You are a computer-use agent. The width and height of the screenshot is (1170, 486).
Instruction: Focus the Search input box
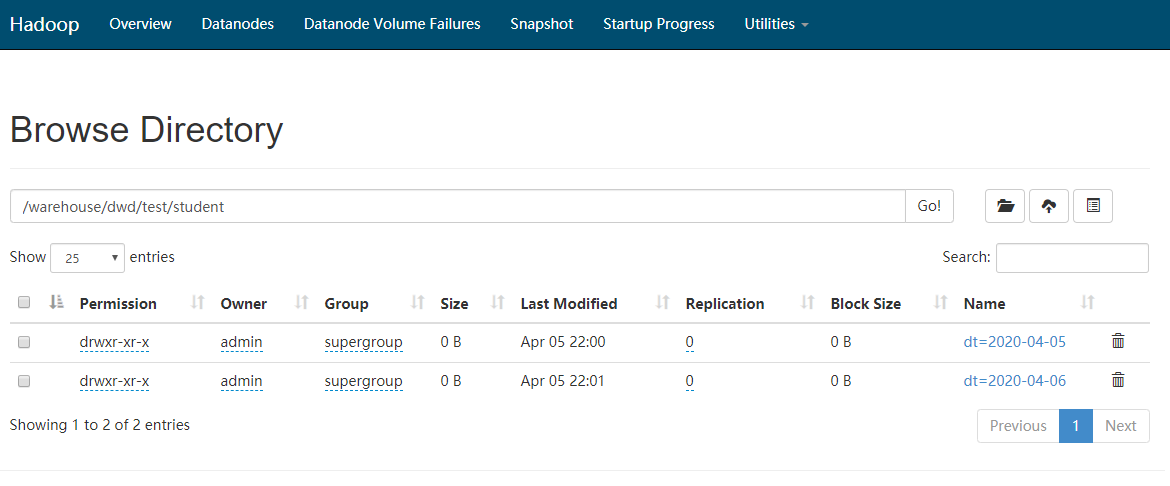point(1072,258)
